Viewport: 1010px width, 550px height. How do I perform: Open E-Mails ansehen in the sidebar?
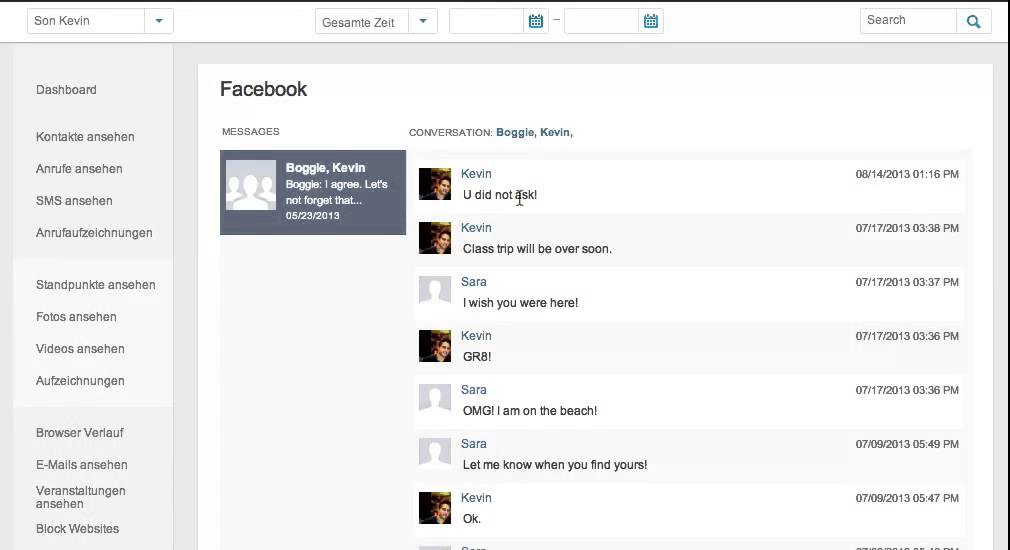(81, 465)
